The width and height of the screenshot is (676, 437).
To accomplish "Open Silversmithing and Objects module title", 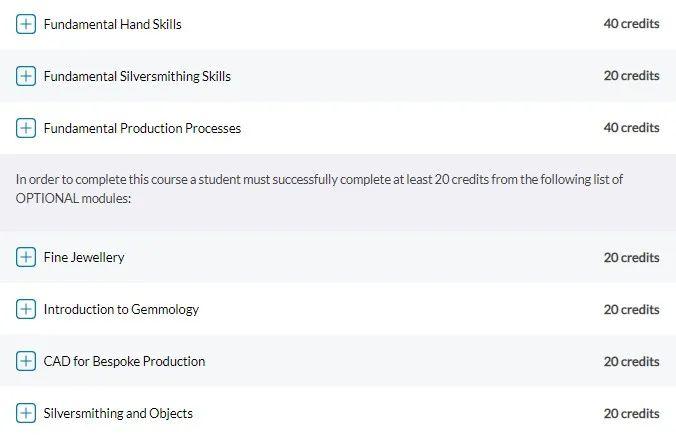I will point(118,413).
